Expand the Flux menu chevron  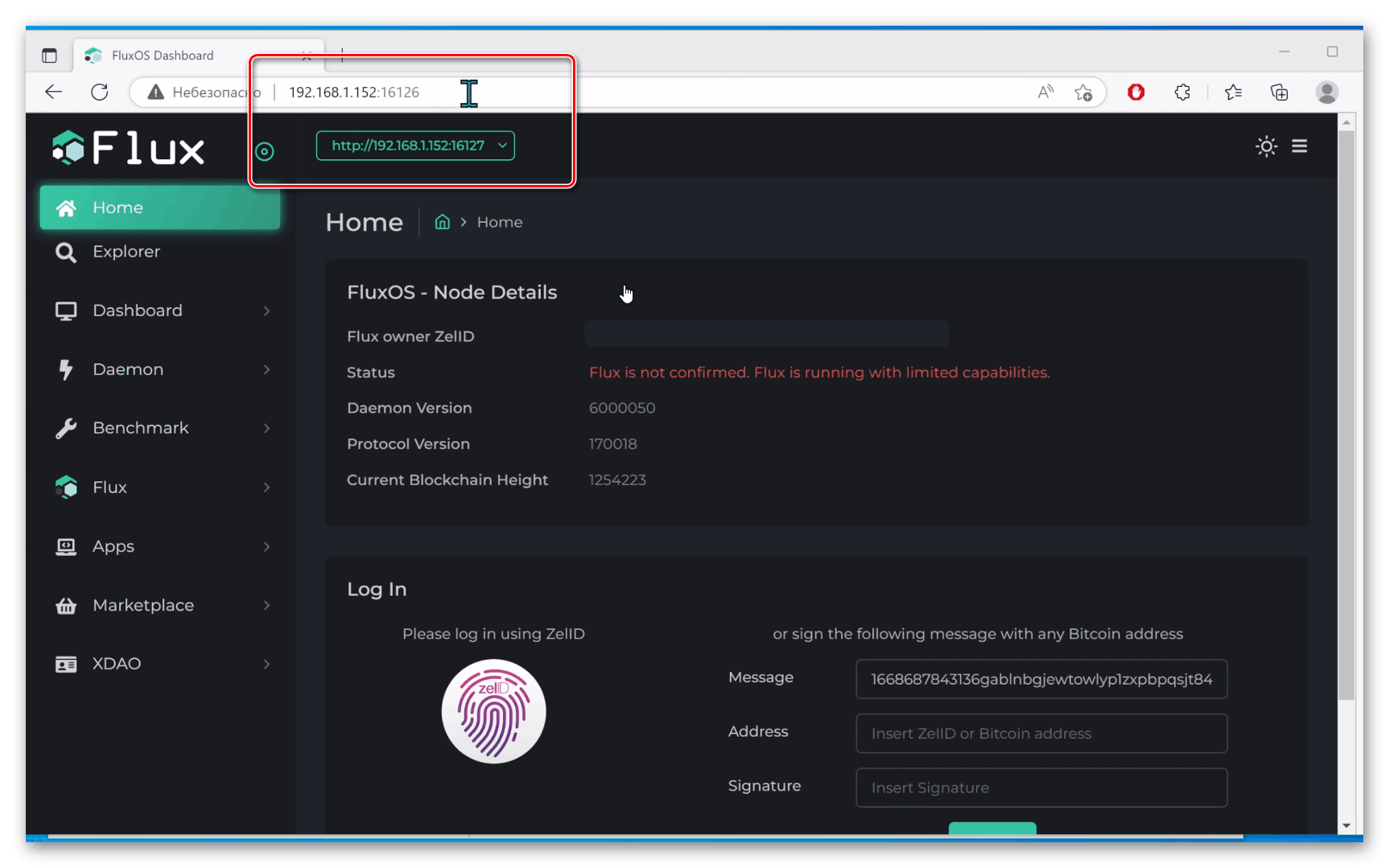pos(266,487)
